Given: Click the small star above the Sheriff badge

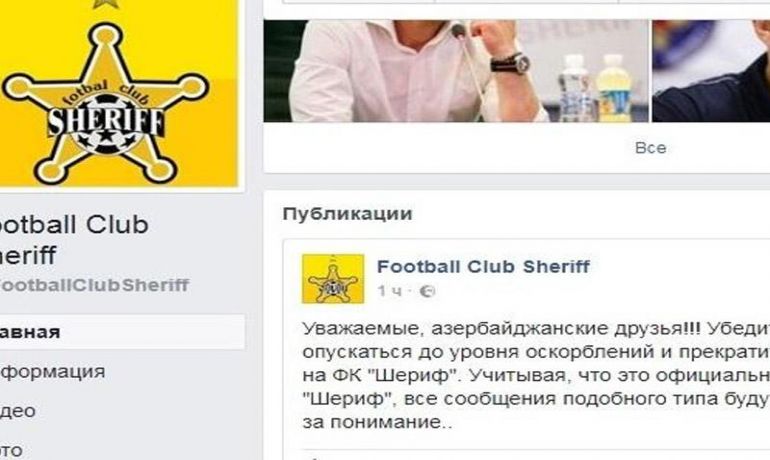Looking at the screenshot, I should [103, 4].
